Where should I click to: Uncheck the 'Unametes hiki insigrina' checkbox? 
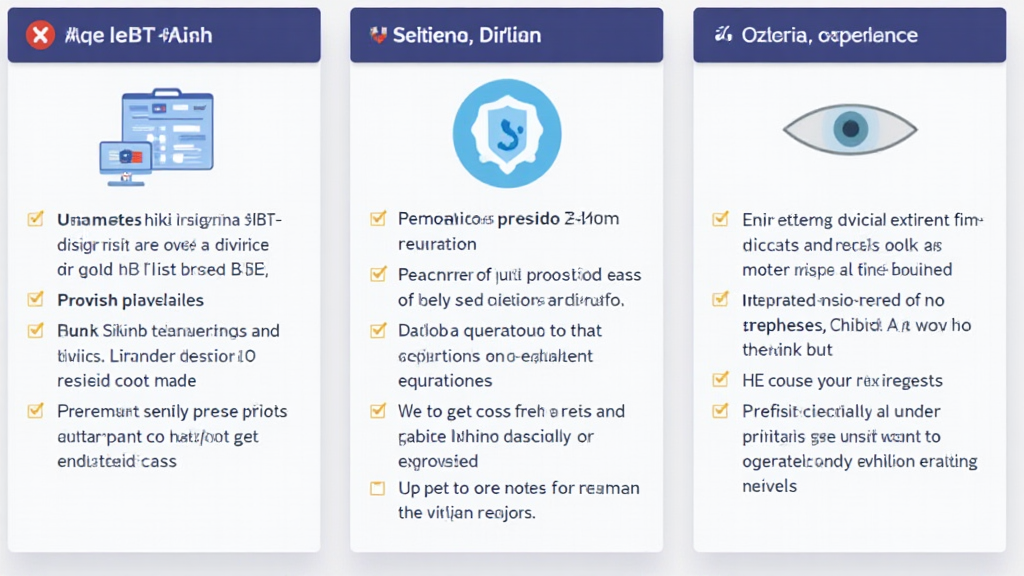36,218
